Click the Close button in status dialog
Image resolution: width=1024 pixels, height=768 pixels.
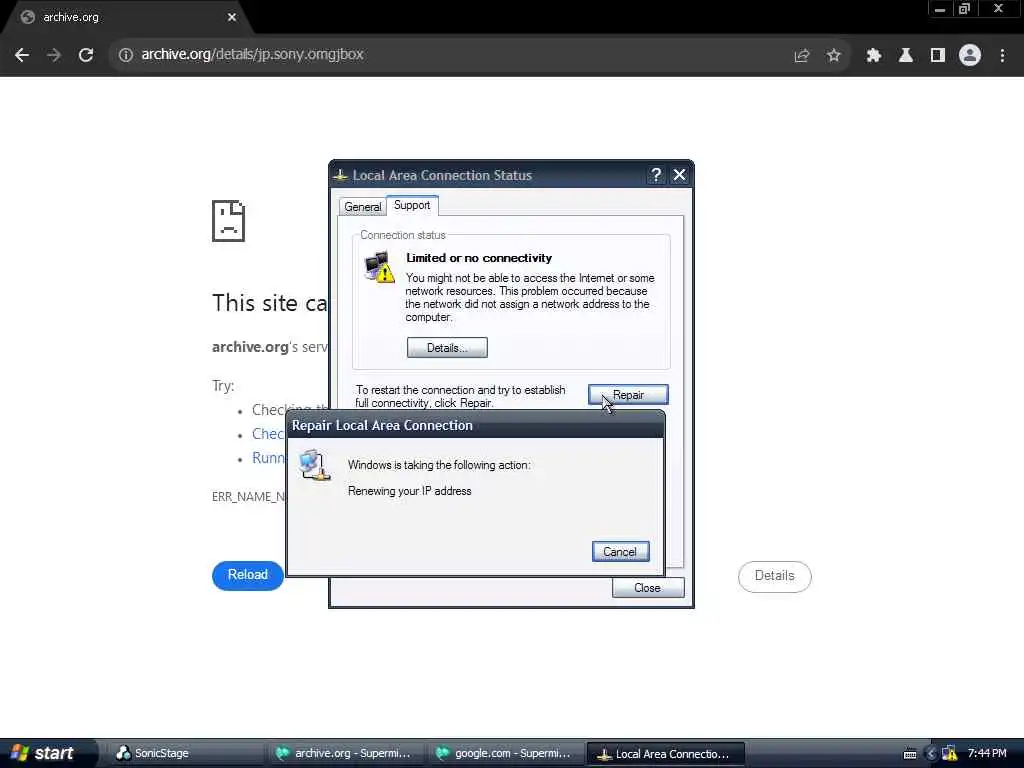[648, 588]
